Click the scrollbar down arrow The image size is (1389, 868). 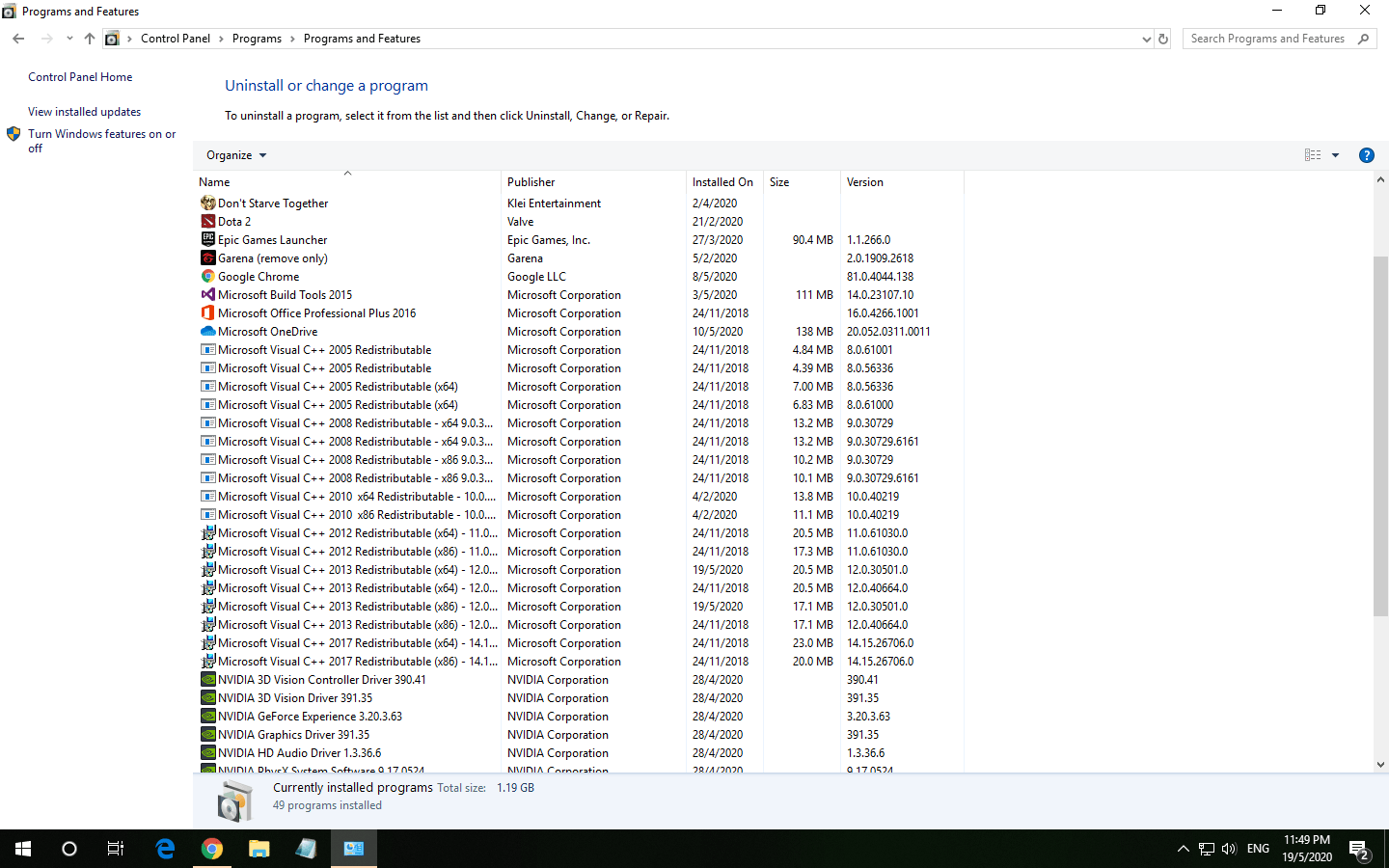point(1380,765)
